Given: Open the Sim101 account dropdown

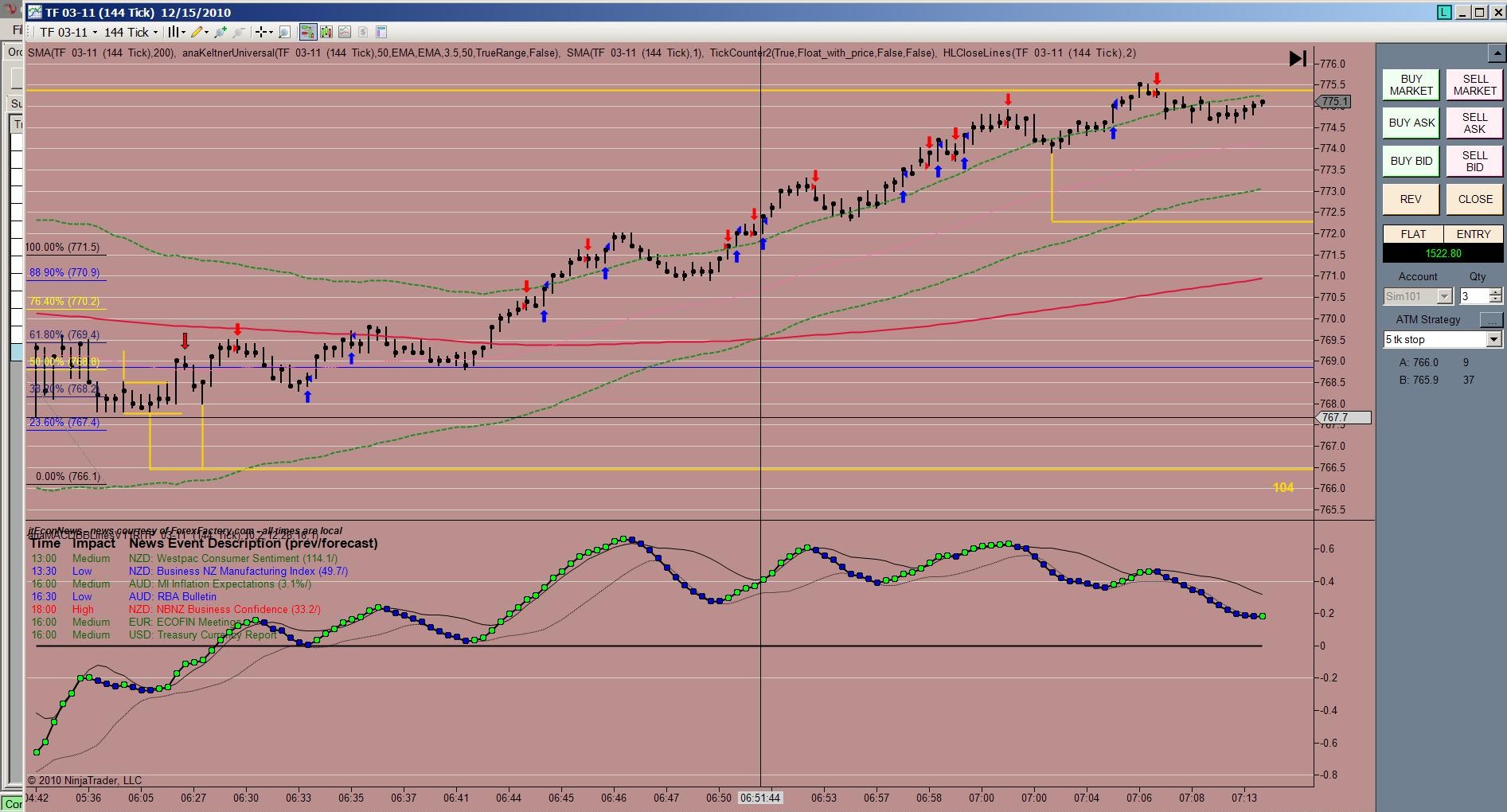Looking at the screenshot, I should pos(1418,296).
